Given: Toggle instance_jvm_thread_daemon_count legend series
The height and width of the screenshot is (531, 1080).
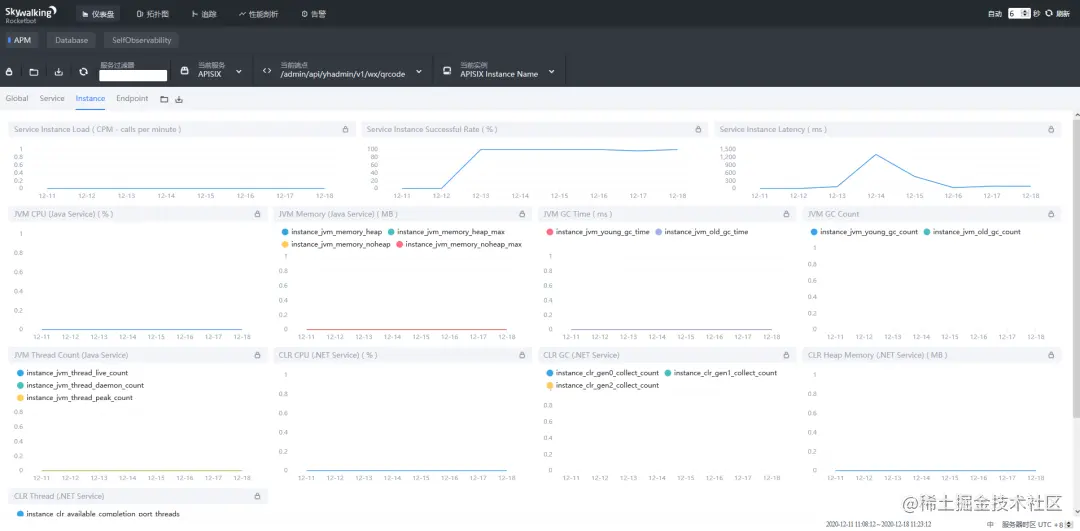Looking at the screenshot, I should 80,385.
